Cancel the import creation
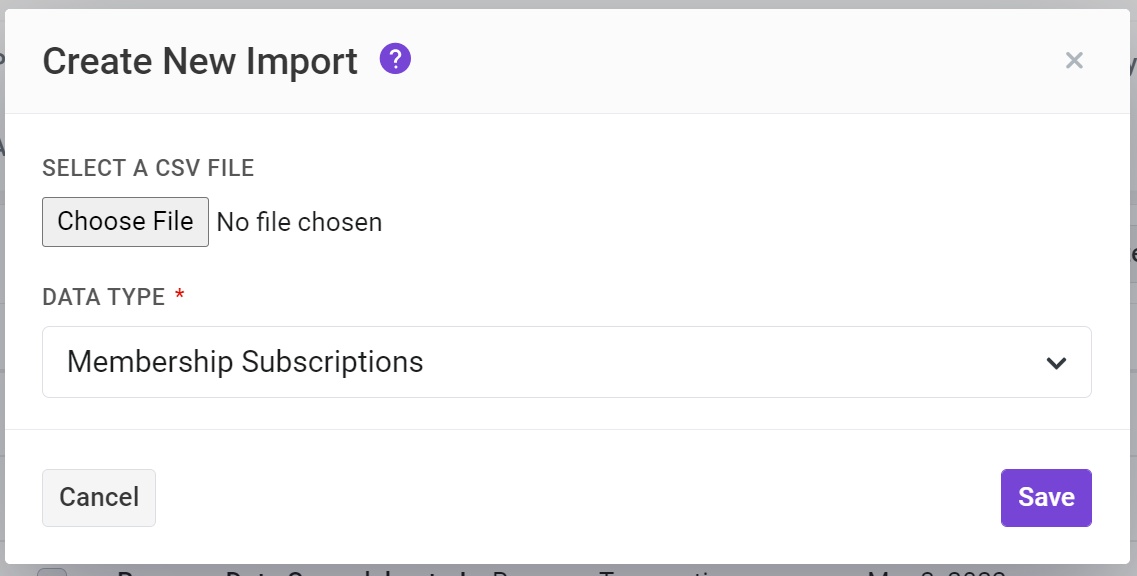1137x576 pixels. [x=99, y=498]
